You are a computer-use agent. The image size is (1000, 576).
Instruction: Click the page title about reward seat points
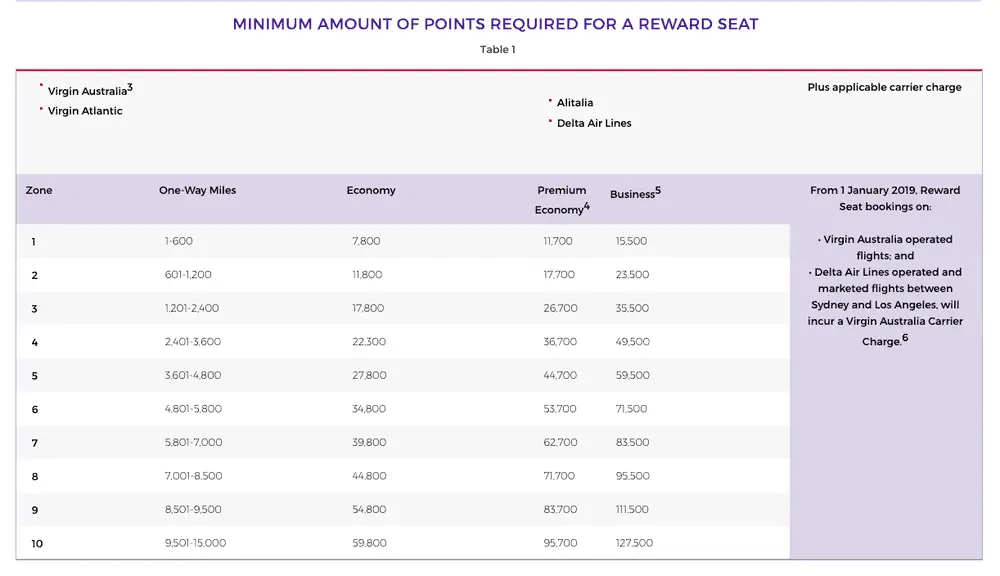[495, 24]
